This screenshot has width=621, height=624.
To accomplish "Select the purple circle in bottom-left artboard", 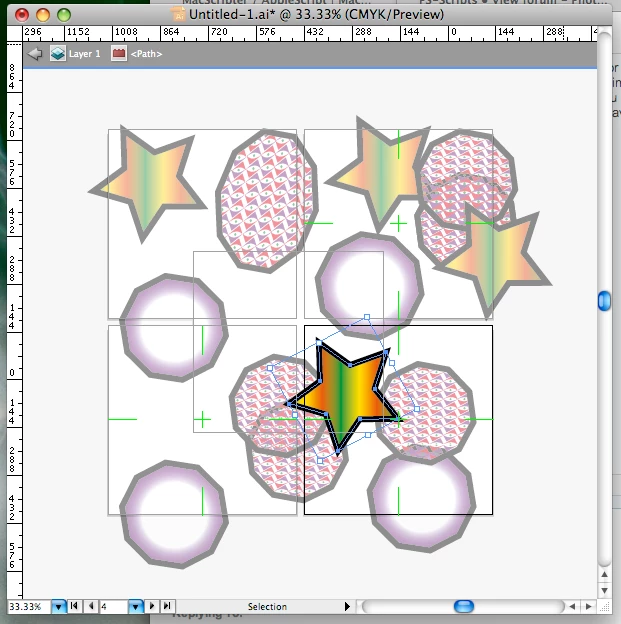I will [x=174, y=515].
